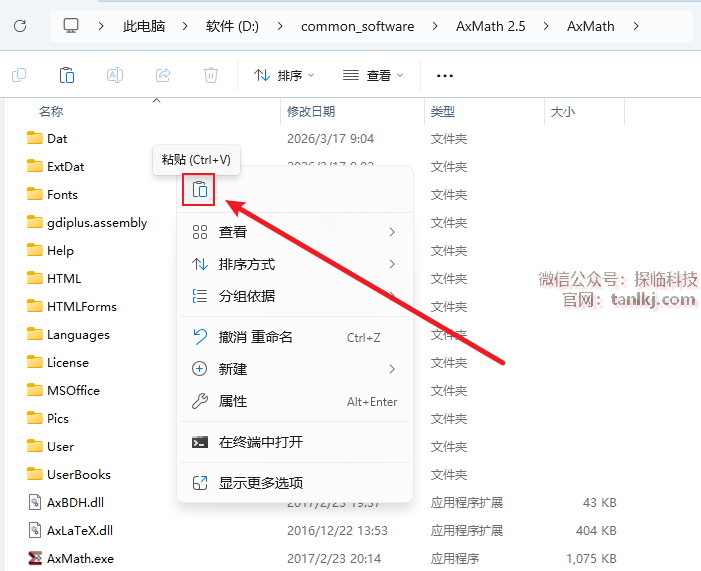Click the 2016/12/22 13:53 modified date
Viewport: 701px width, 571px height.
pos(337,530)
